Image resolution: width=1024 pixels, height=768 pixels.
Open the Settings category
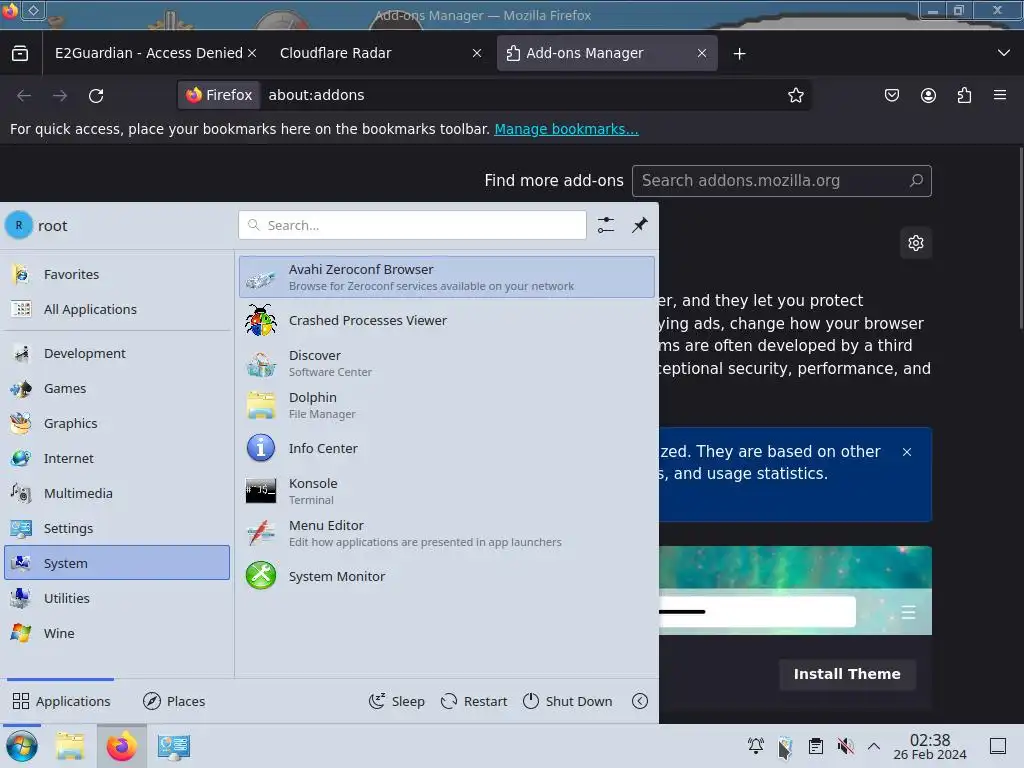click(x=117, y=528)
